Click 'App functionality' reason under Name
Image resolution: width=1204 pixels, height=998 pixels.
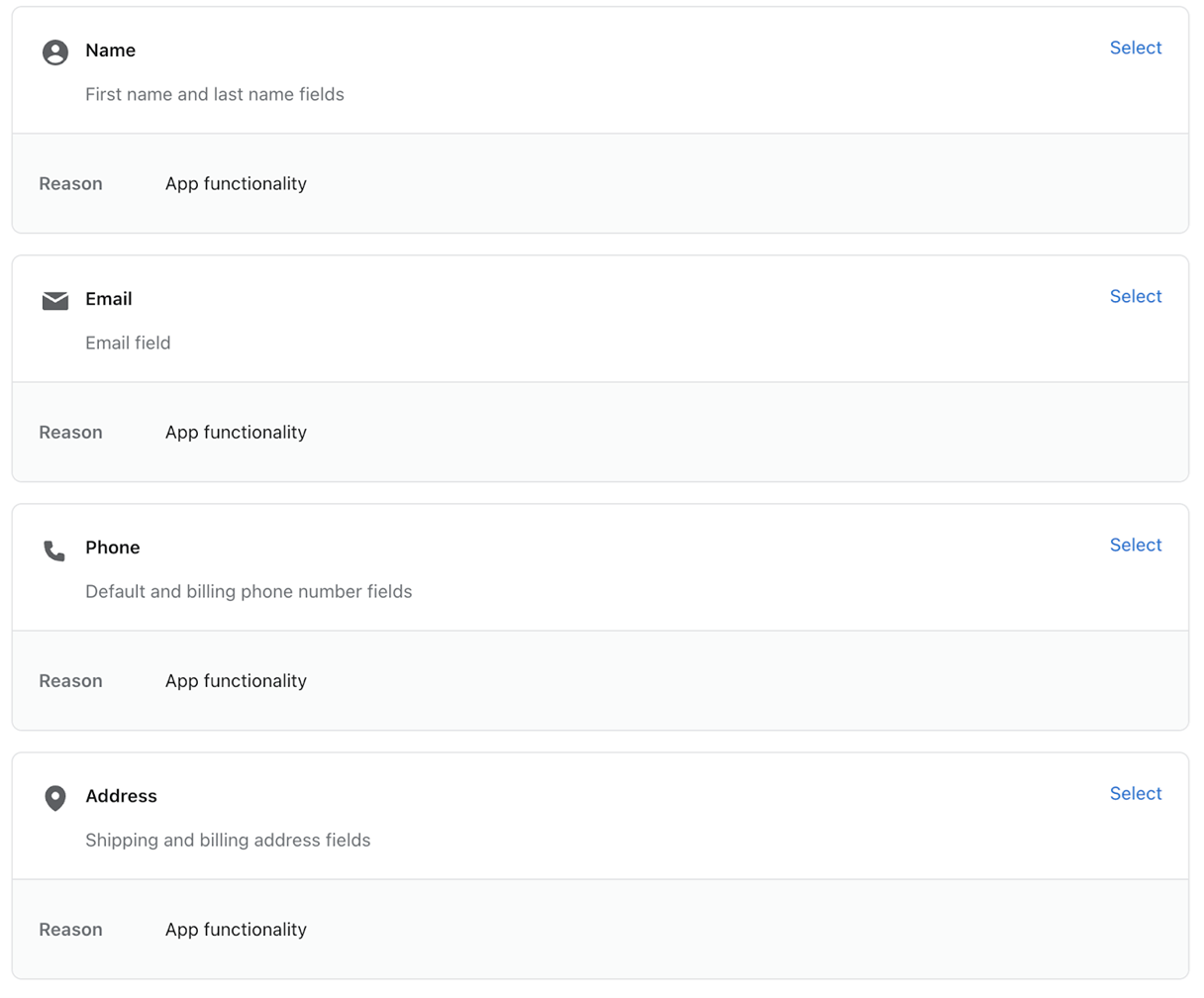pos(236,184)
